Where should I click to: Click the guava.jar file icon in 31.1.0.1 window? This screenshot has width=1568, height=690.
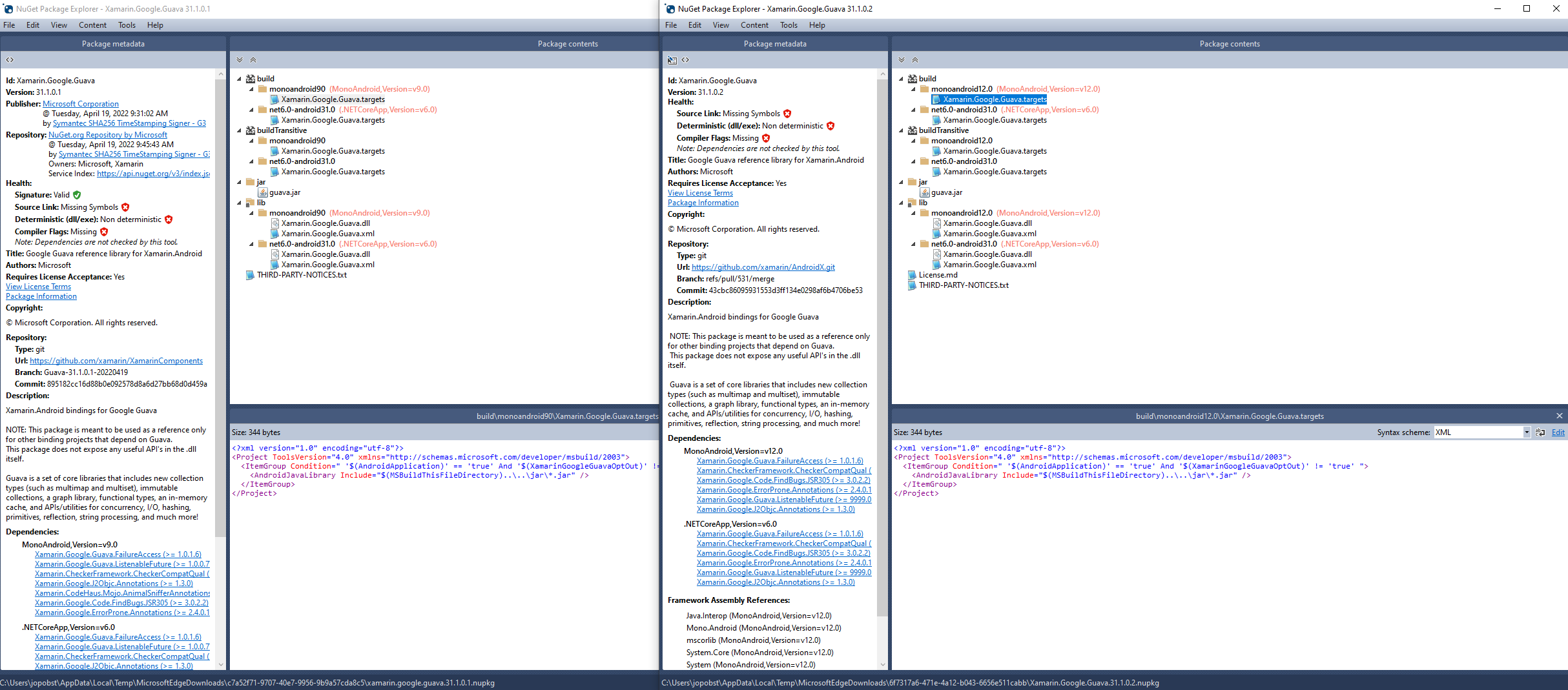263,192
